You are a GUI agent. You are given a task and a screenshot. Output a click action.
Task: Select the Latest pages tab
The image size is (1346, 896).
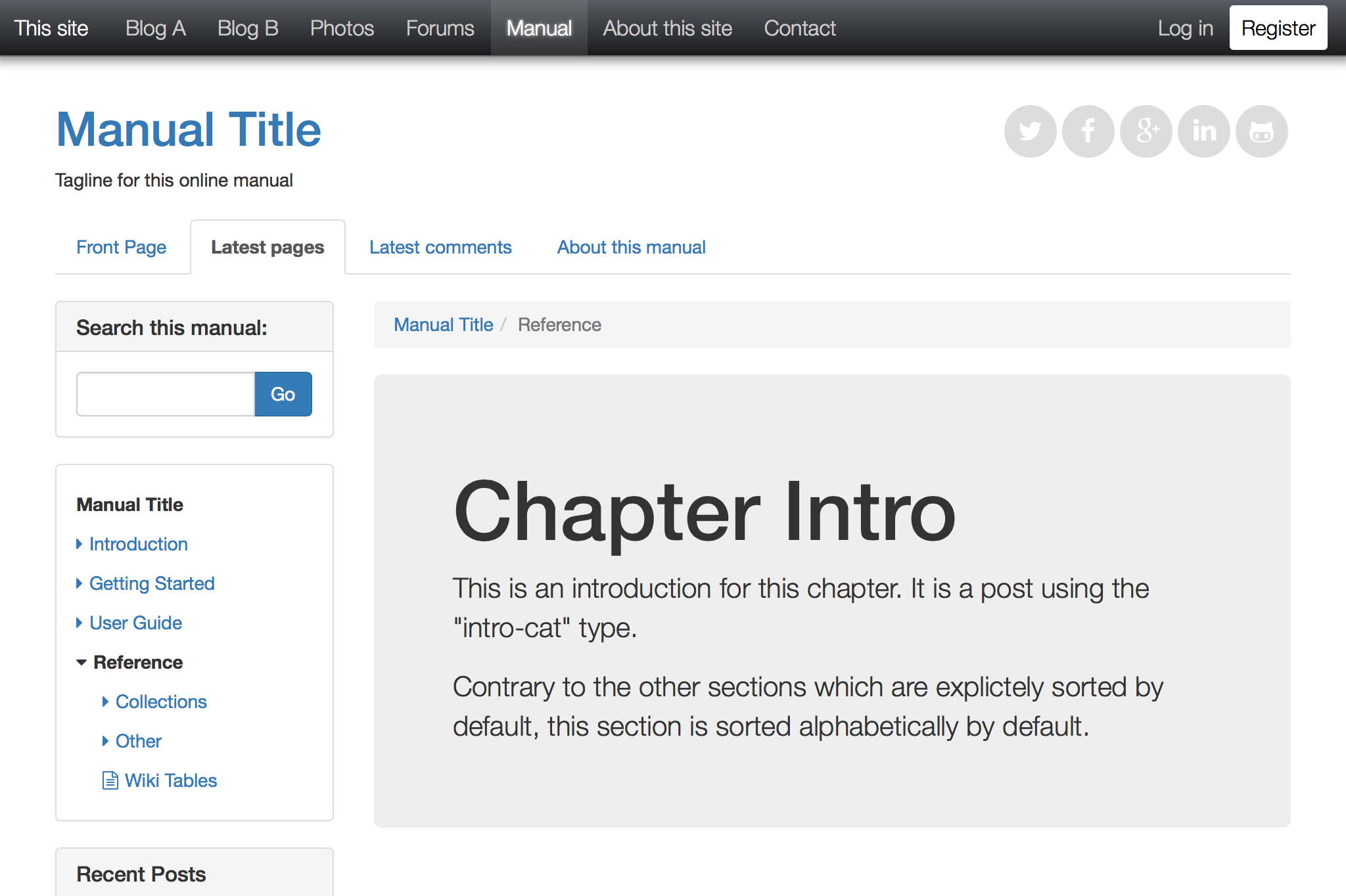[x=267, y=247]
